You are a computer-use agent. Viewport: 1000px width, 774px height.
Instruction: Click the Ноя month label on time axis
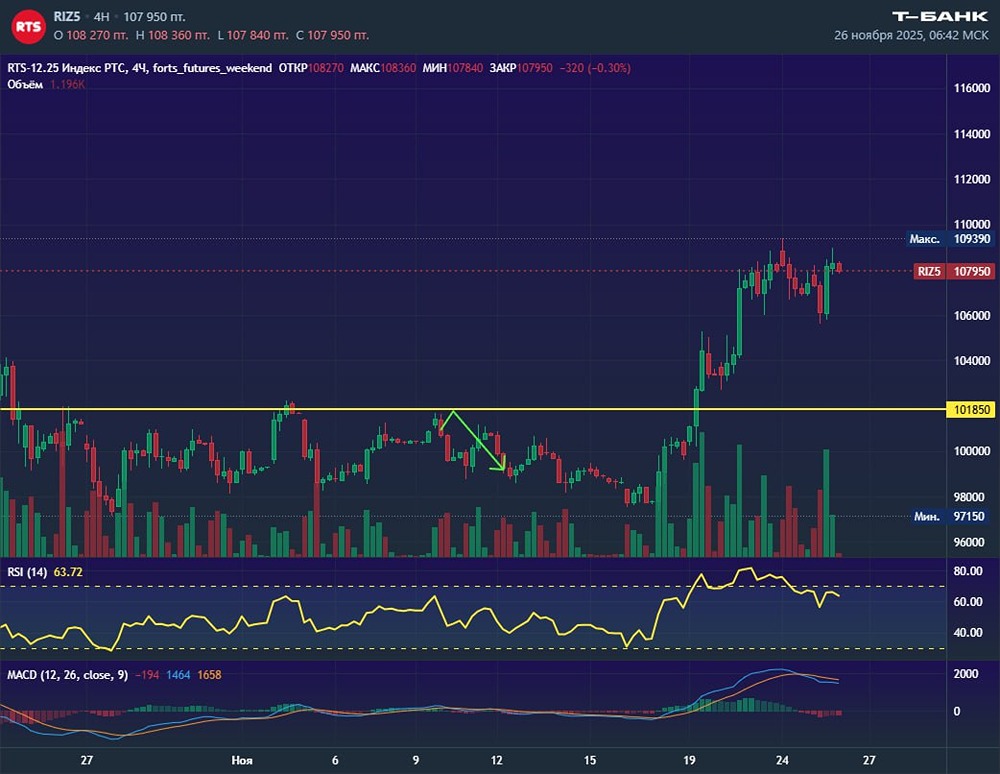(x=241, y=760)
